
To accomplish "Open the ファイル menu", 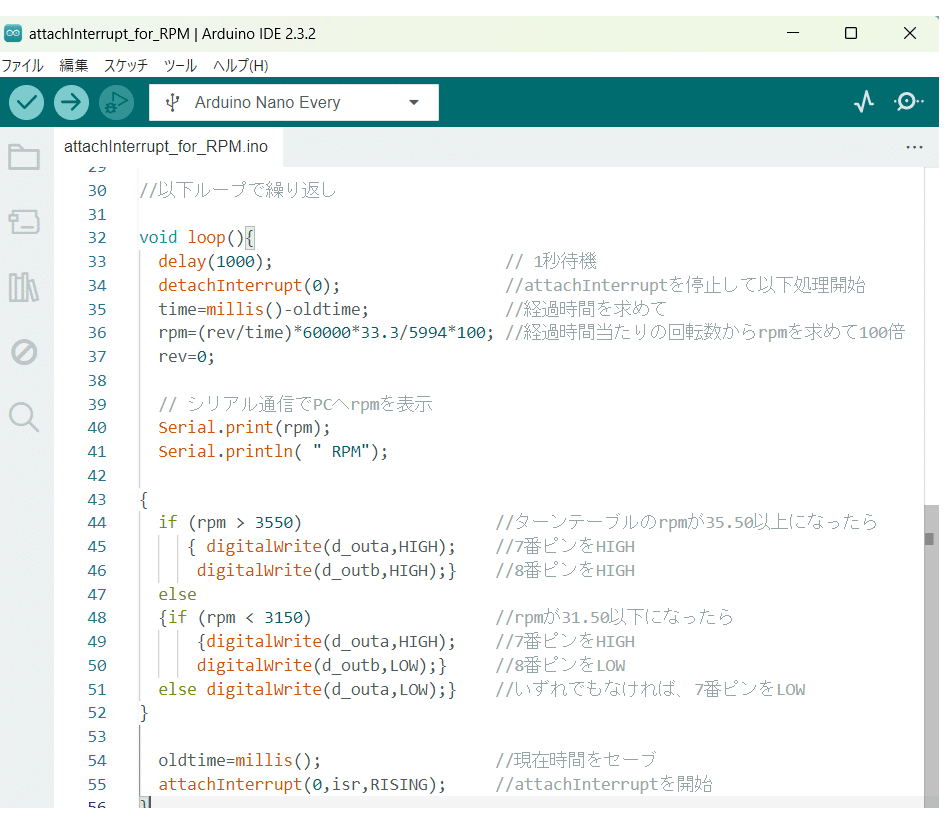I will (22, 65).
